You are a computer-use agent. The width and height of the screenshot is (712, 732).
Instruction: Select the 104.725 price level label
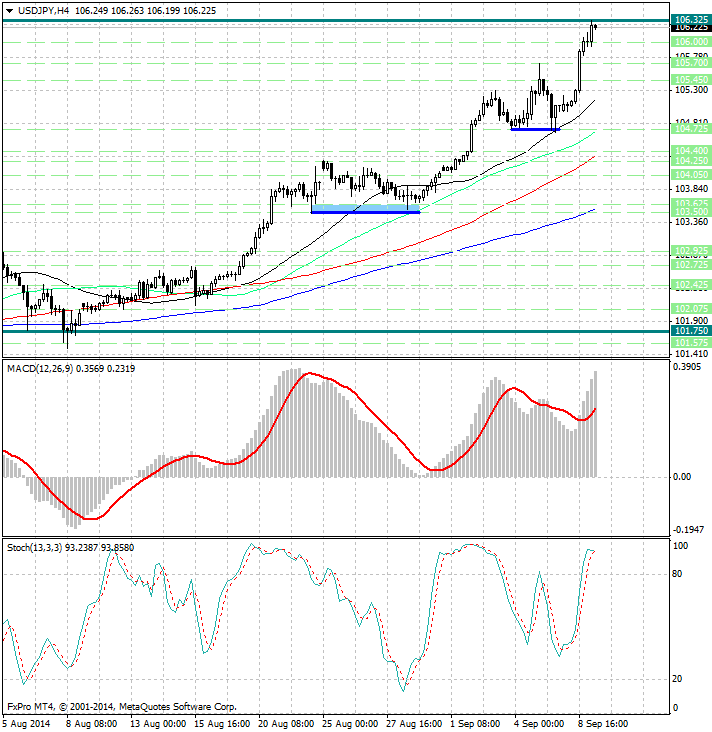pos(691,128)
